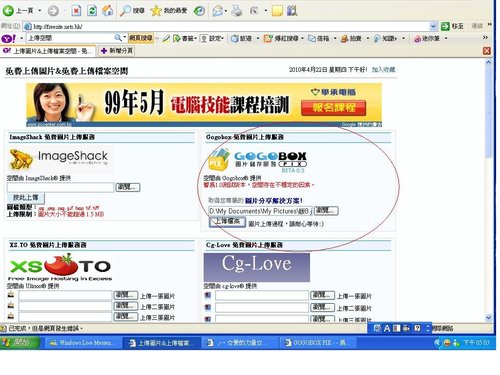
Task: Open dropdown arrow beside the Yahoo logo
Action: pos(22,38)
